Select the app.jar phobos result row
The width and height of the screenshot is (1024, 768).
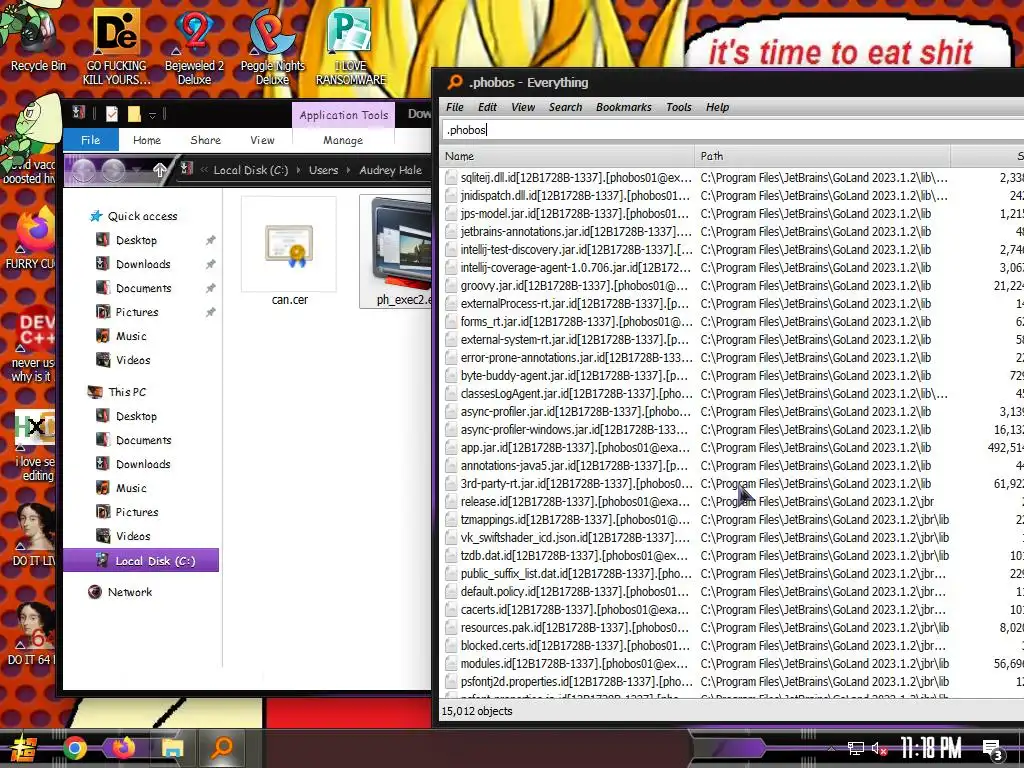731,447
